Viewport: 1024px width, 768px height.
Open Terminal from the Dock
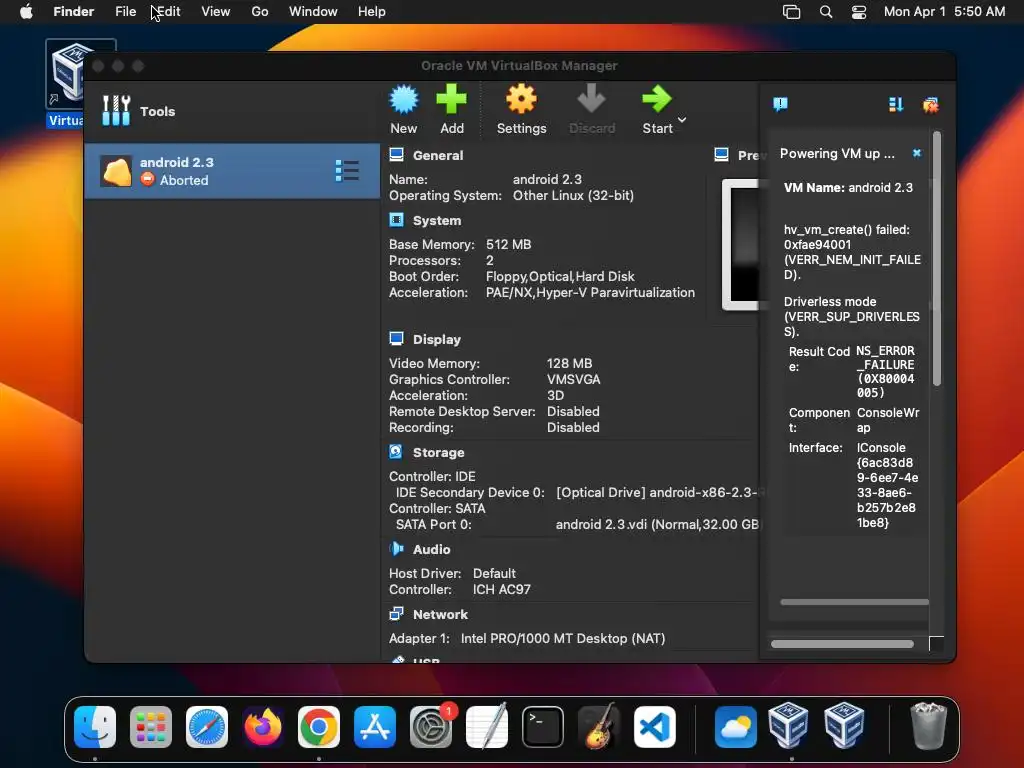(543, 726)
